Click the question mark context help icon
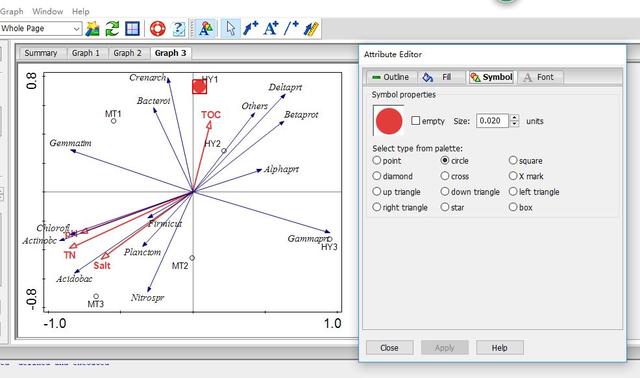 point(178,29)
